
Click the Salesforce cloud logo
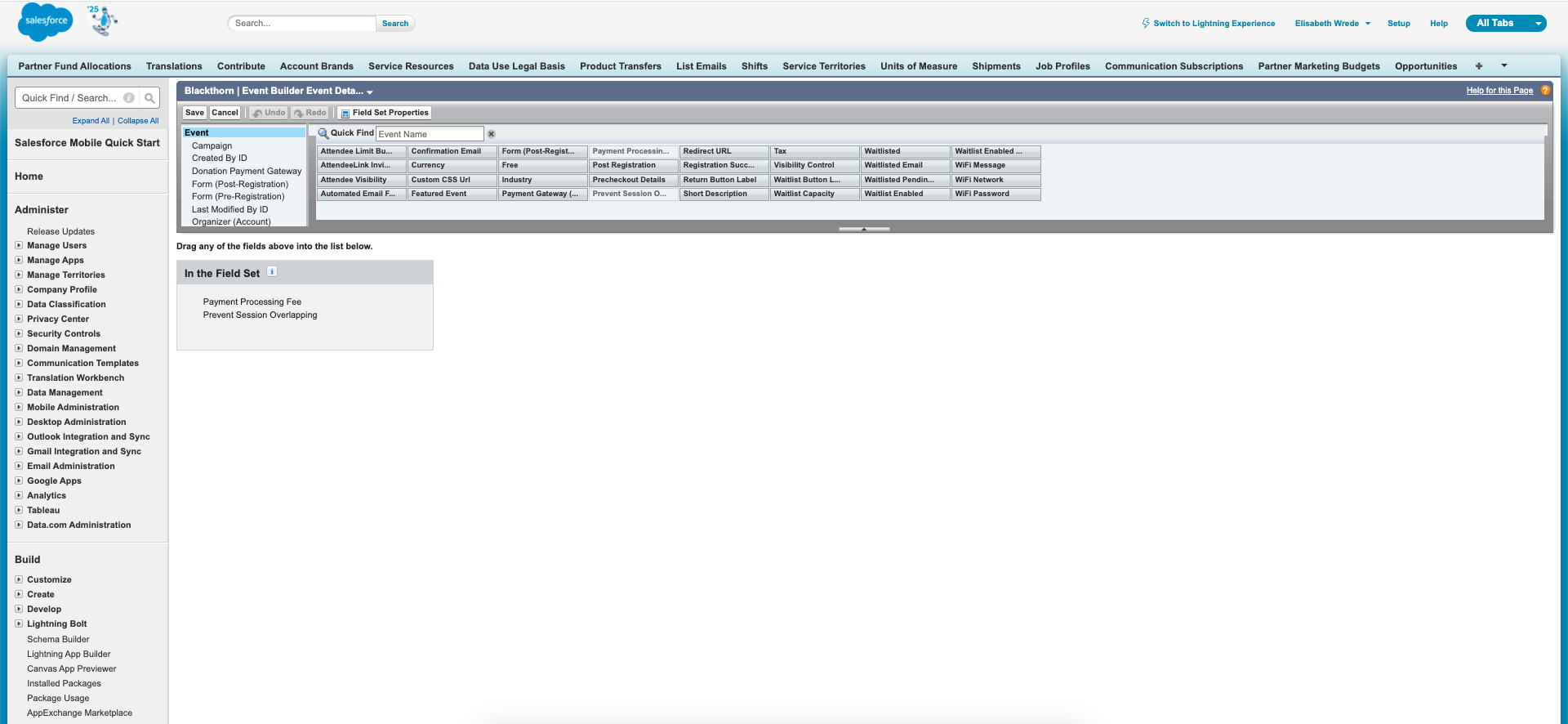[45, 21]
